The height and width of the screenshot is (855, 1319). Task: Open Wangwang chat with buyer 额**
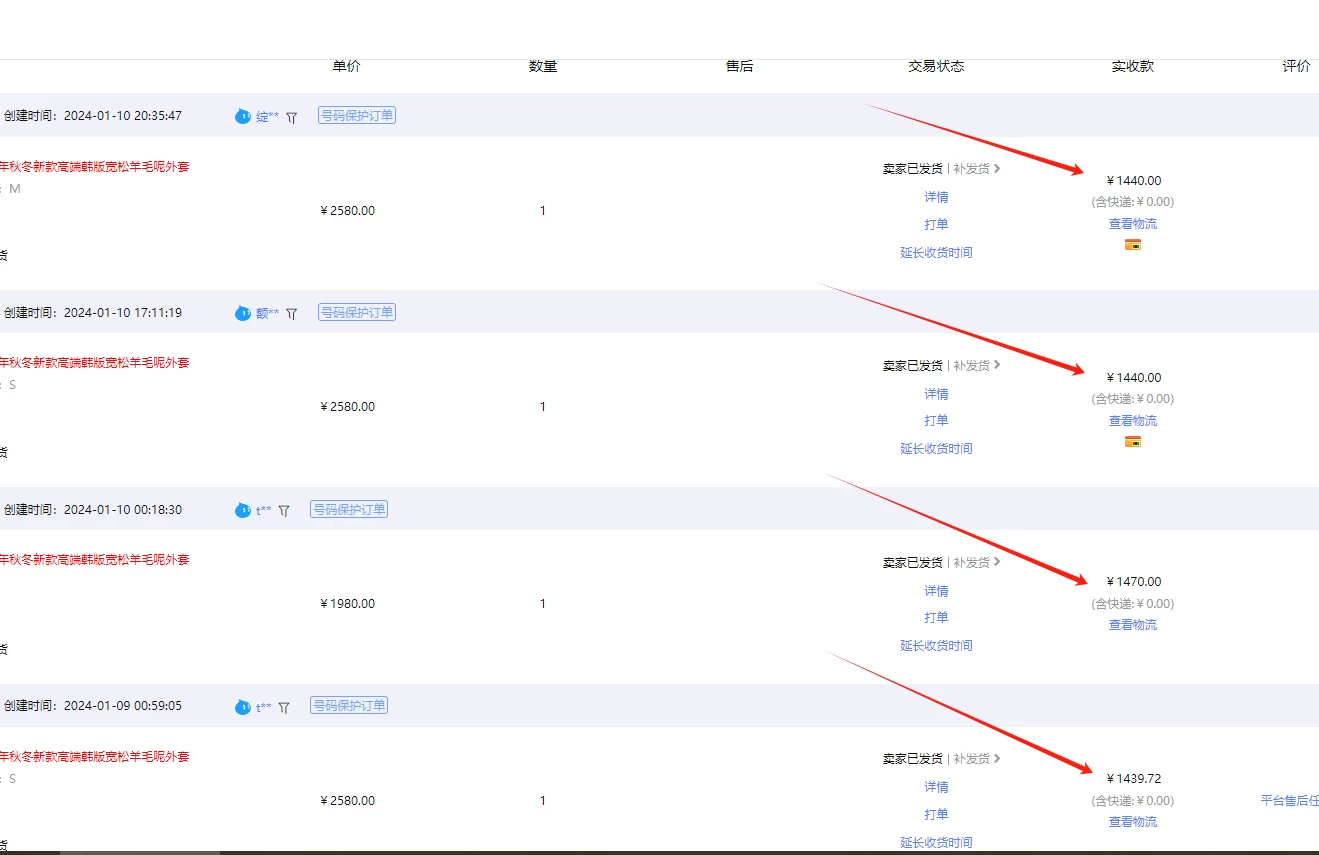click(x=242, y=312)
